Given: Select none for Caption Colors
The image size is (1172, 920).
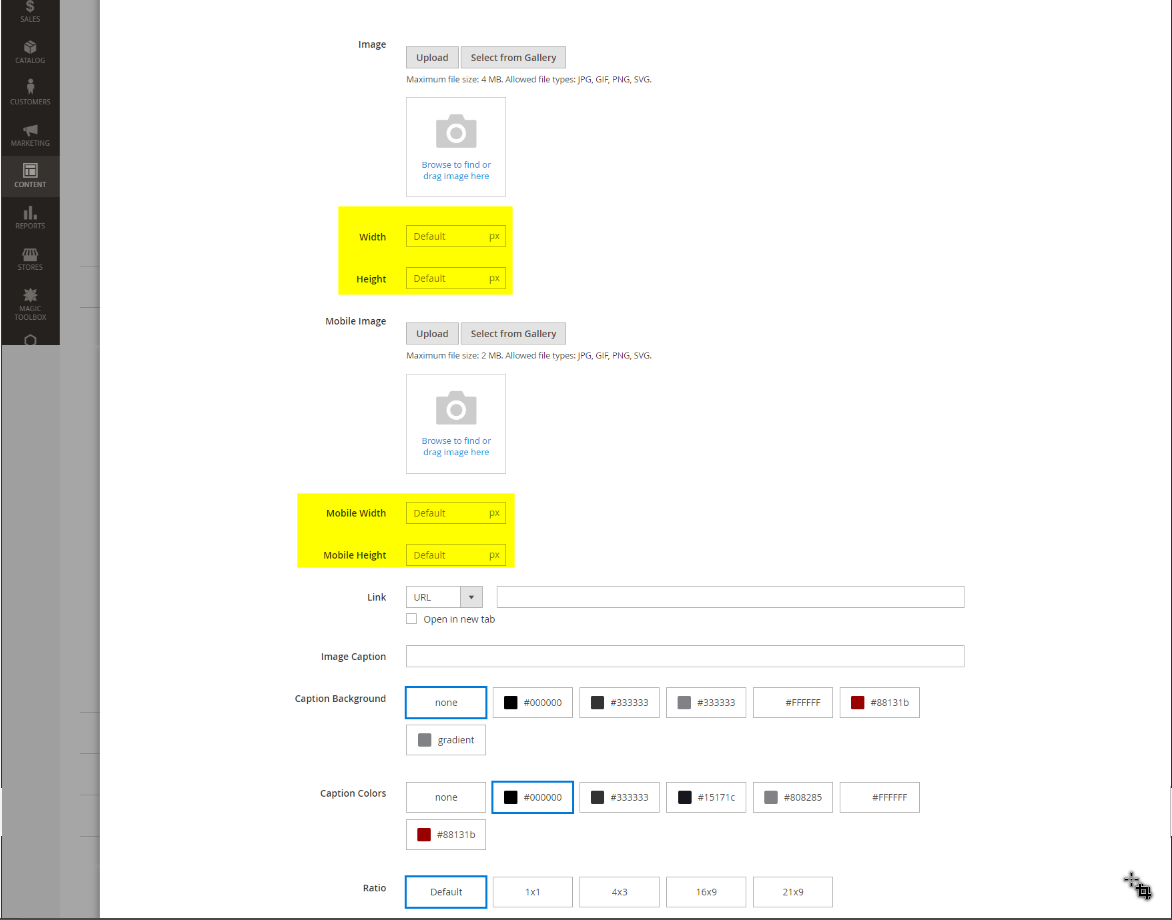Looking at the screenshot, I should click(446, 797).
